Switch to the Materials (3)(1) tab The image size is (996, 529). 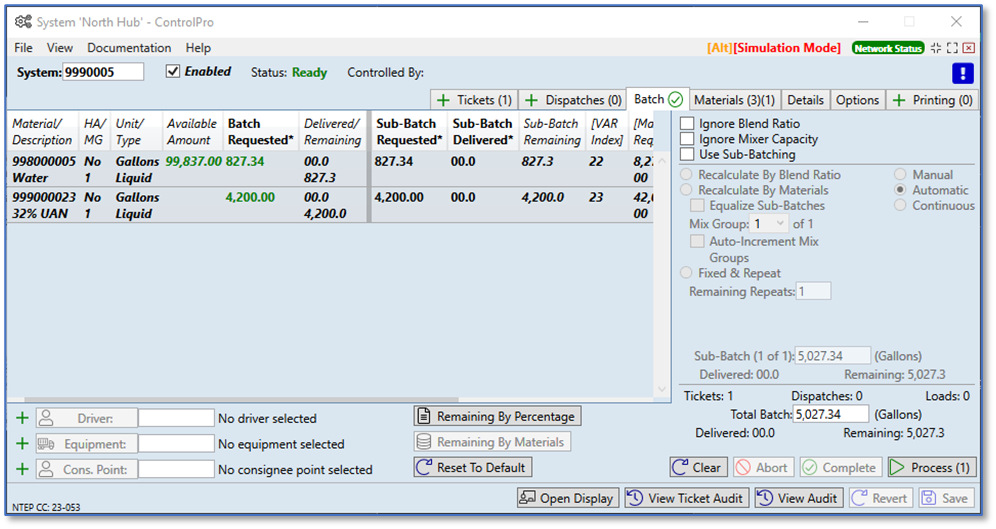(x=734, y=100)
